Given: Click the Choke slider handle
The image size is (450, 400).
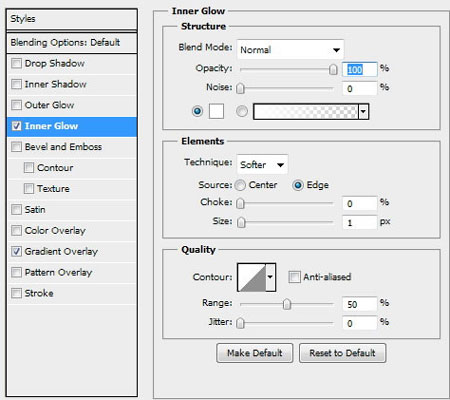Looking at the screenshot, I should (240, 203).
